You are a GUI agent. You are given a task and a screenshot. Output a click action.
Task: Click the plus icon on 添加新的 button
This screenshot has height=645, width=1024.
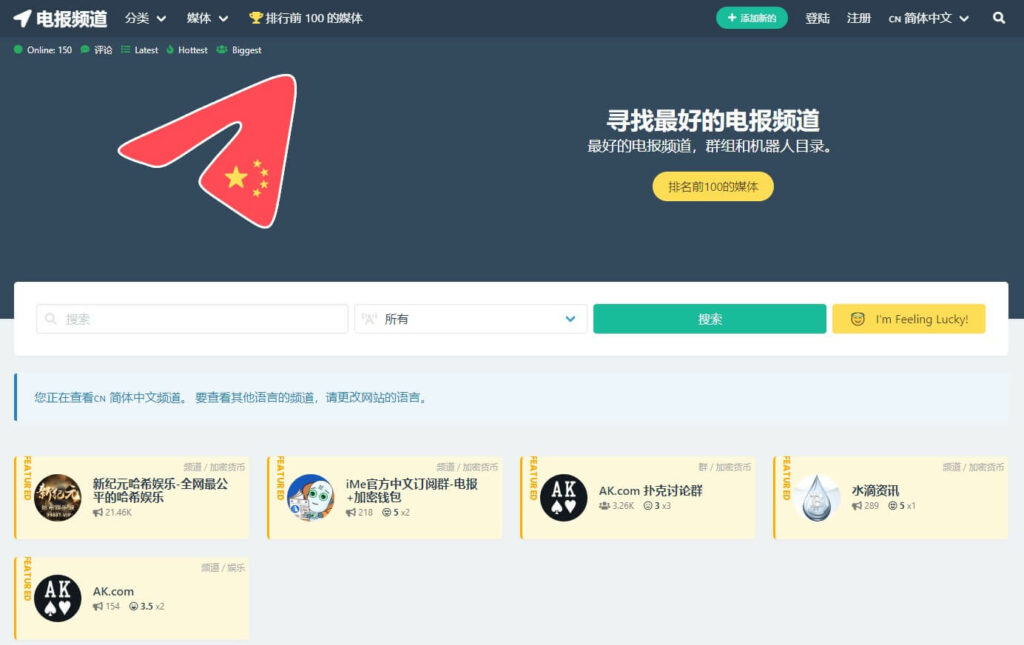pos(731,18)
